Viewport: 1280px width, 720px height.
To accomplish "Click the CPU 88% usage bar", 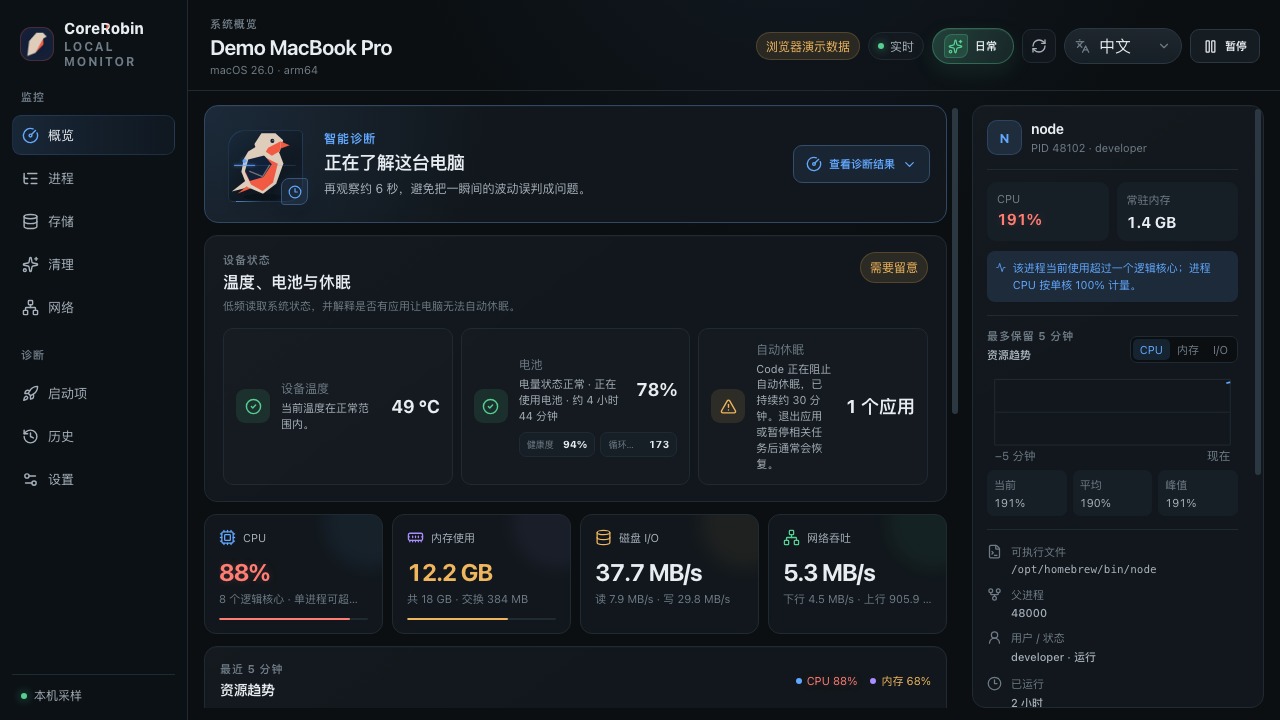I will [293, 619].
